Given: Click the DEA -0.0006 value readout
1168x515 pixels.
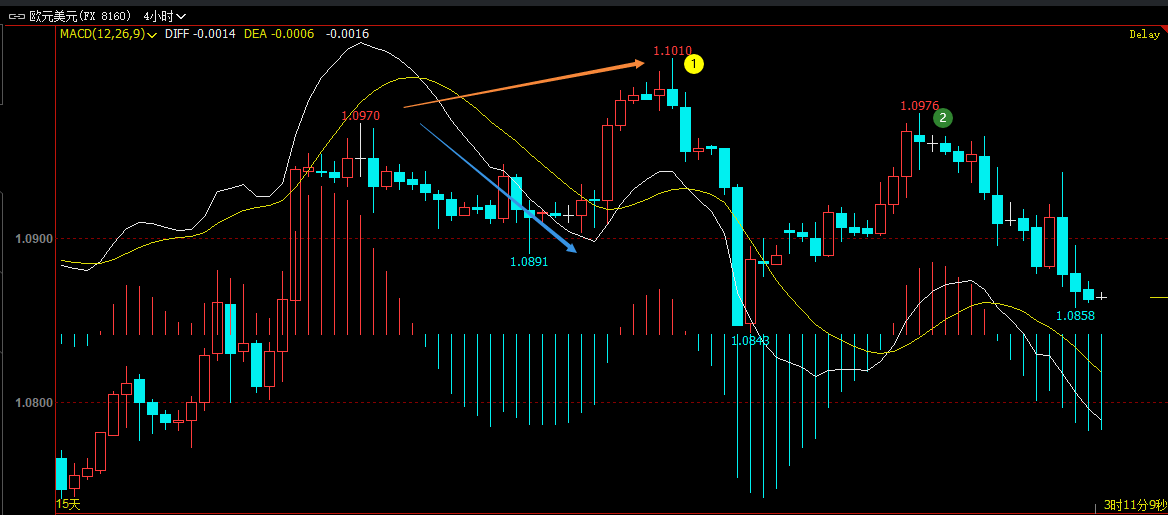Looking at the screenshot, I should click(279, 34).
